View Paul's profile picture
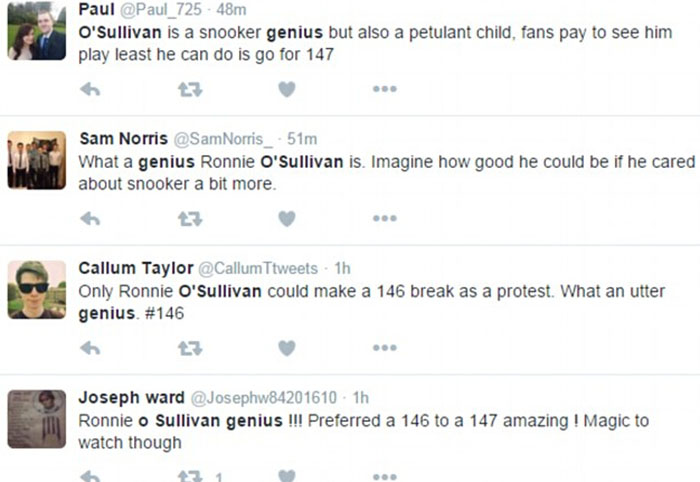Screen dimensions: 700x482 pos(37,32)
